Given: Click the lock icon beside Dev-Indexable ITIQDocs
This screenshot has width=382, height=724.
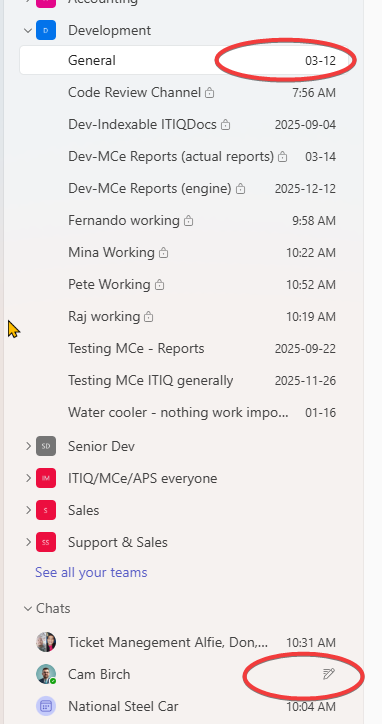Looking at the screenshot, I should 225,125.
